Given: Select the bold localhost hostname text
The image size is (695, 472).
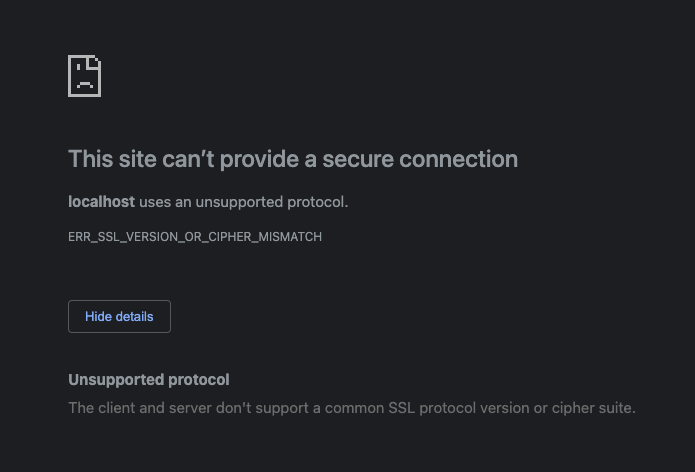Looking at the screenshot, I should click(102, 202).
